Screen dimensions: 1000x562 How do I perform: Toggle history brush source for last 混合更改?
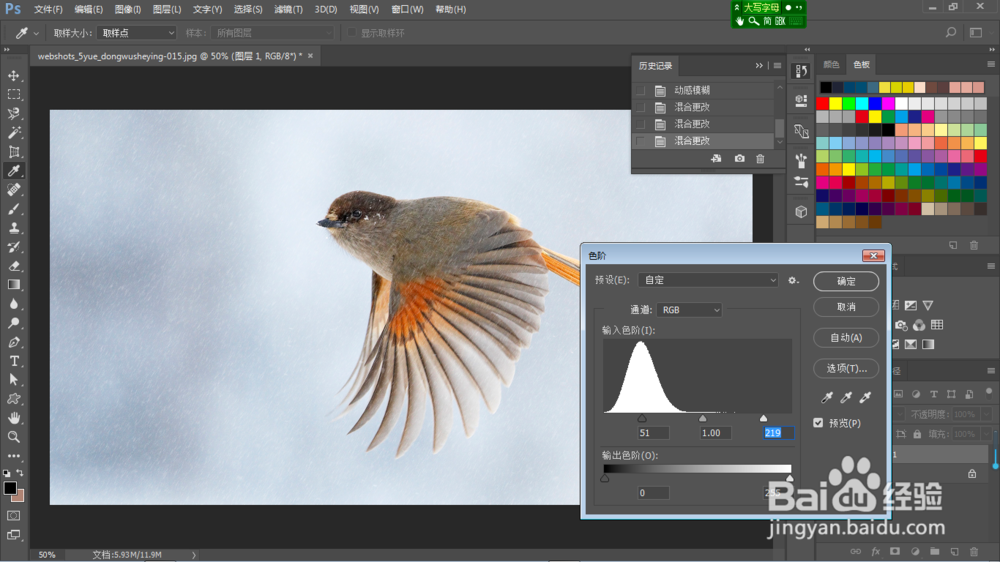pos(640,141)
